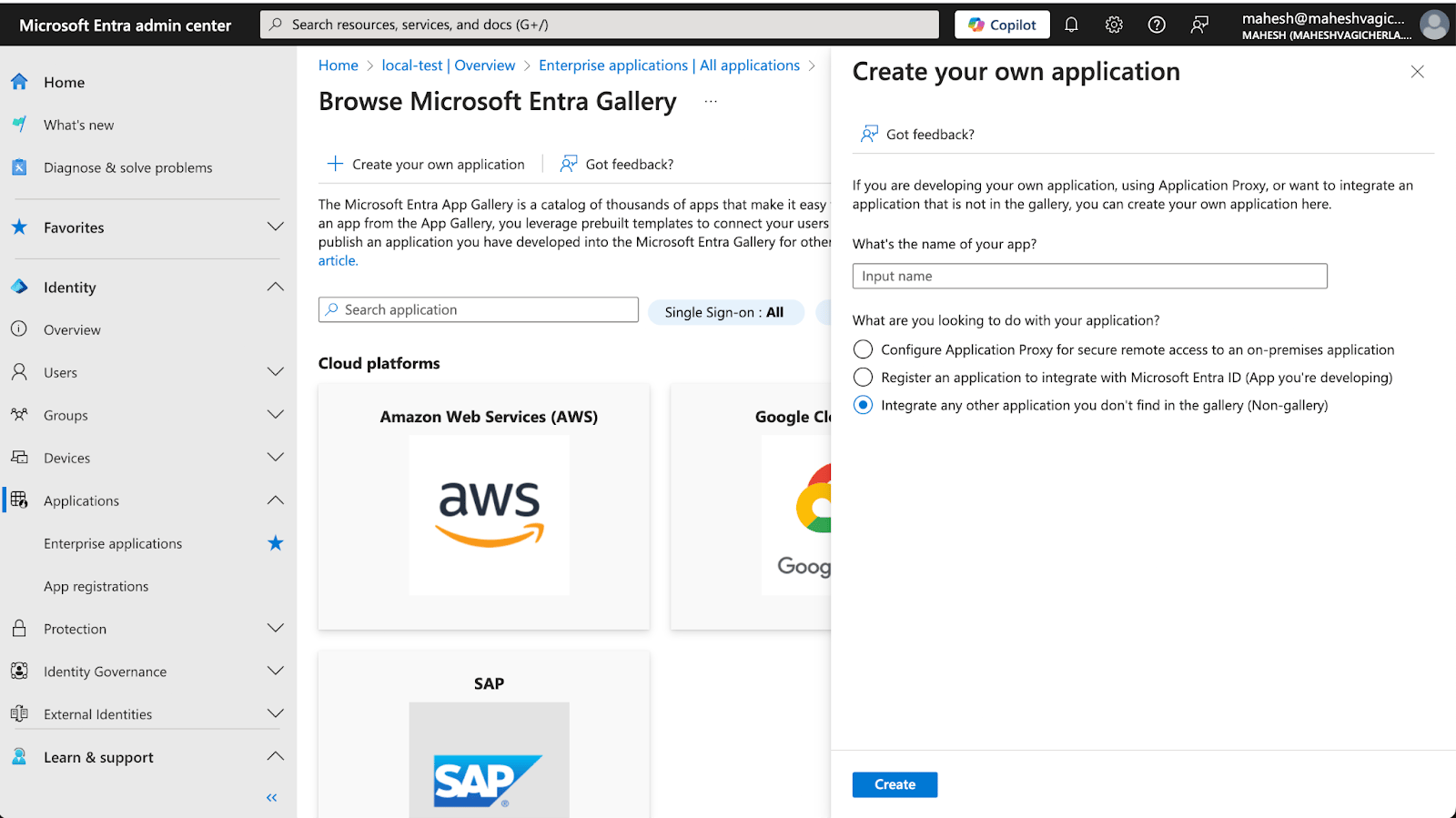The height and width of the screenshot is (818, 1456).
Task: Click the Identity diamond icon
Action: click(x=19, y=287)
